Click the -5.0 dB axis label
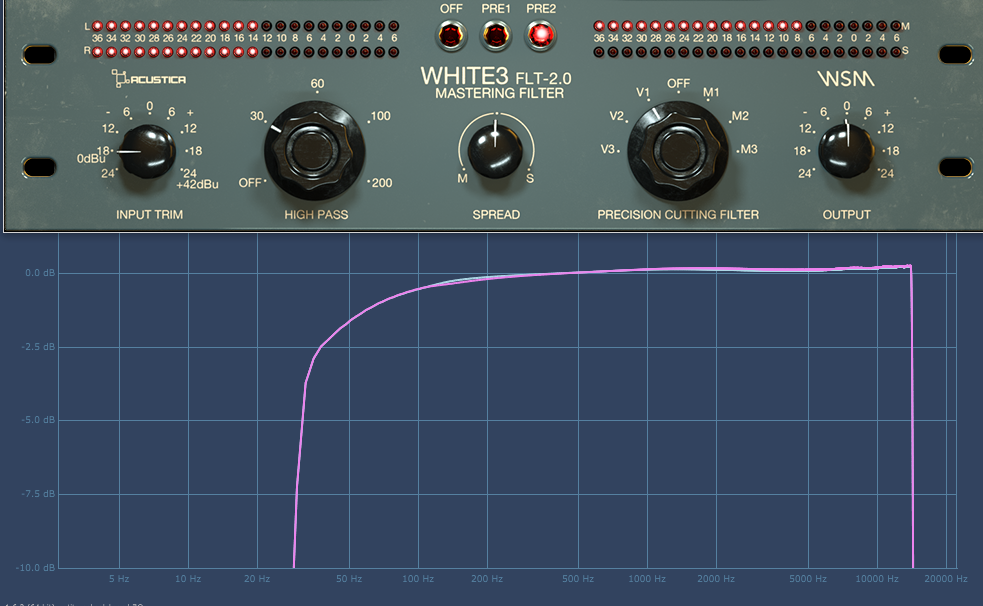Image resolution: width=983 pixels, height=606 pixels. coord(38,420)
